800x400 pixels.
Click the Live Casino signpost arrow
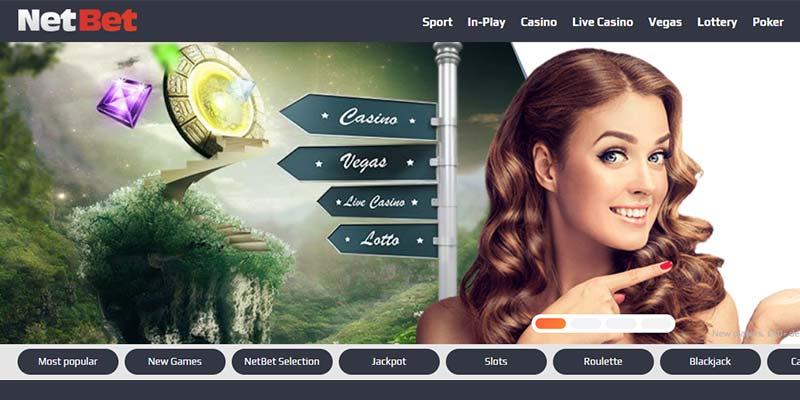tap(378, 202)
